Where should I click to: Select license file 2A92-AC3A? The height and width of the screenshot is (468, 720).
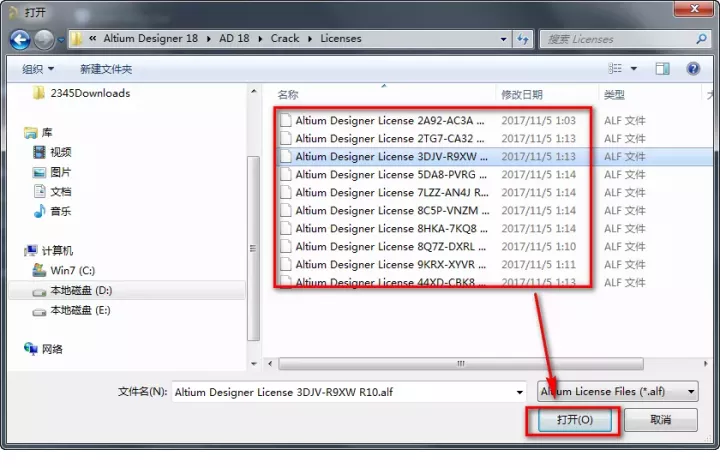389,120
